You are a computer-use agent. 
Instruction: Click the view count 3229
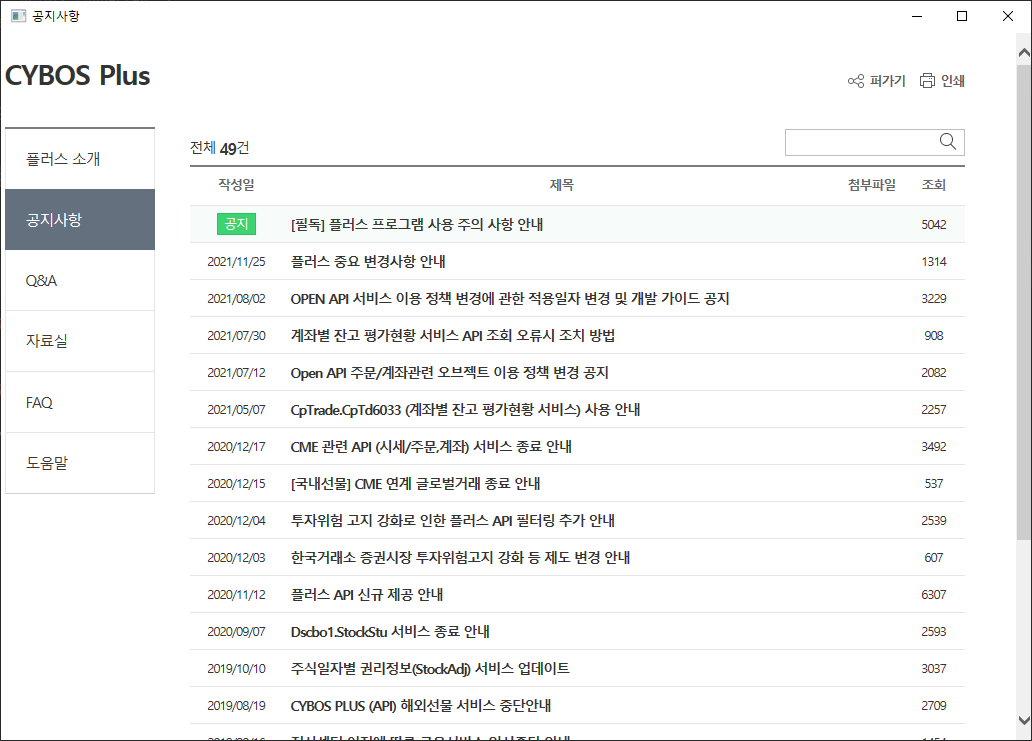point(933,299)
